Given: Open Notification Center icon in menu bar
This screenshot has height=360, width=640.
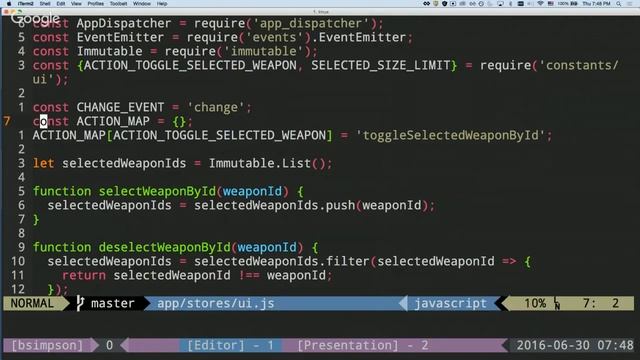Looking at the screenshot, I should point(631,4).
